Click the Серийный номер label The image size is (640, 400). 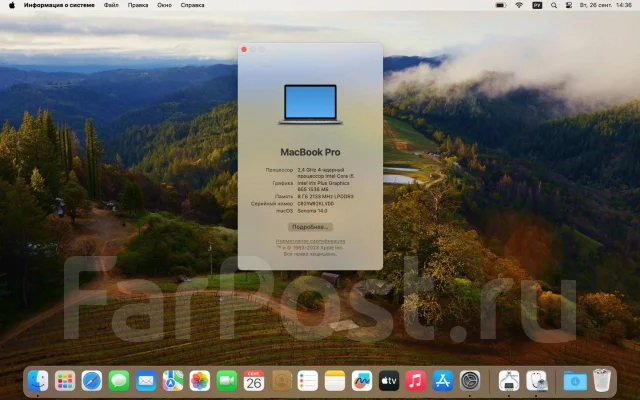pos(272,204)
